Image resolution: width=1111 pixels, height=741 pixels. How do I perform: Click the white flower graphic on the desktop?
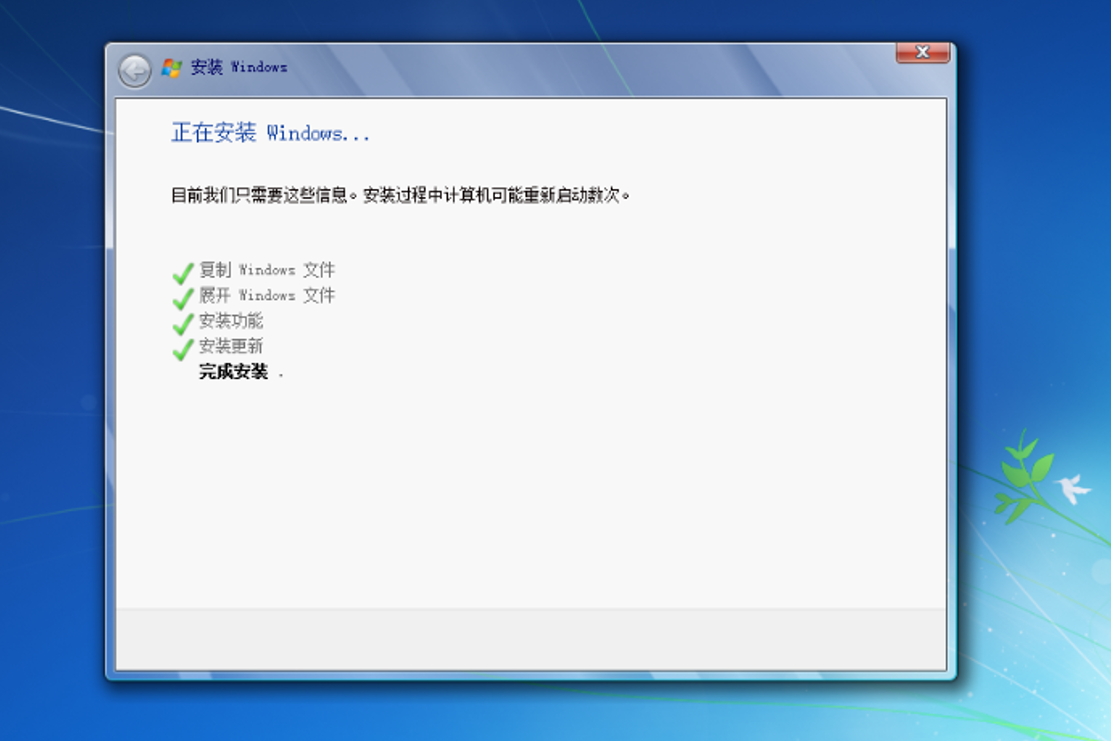(1070, 487)
